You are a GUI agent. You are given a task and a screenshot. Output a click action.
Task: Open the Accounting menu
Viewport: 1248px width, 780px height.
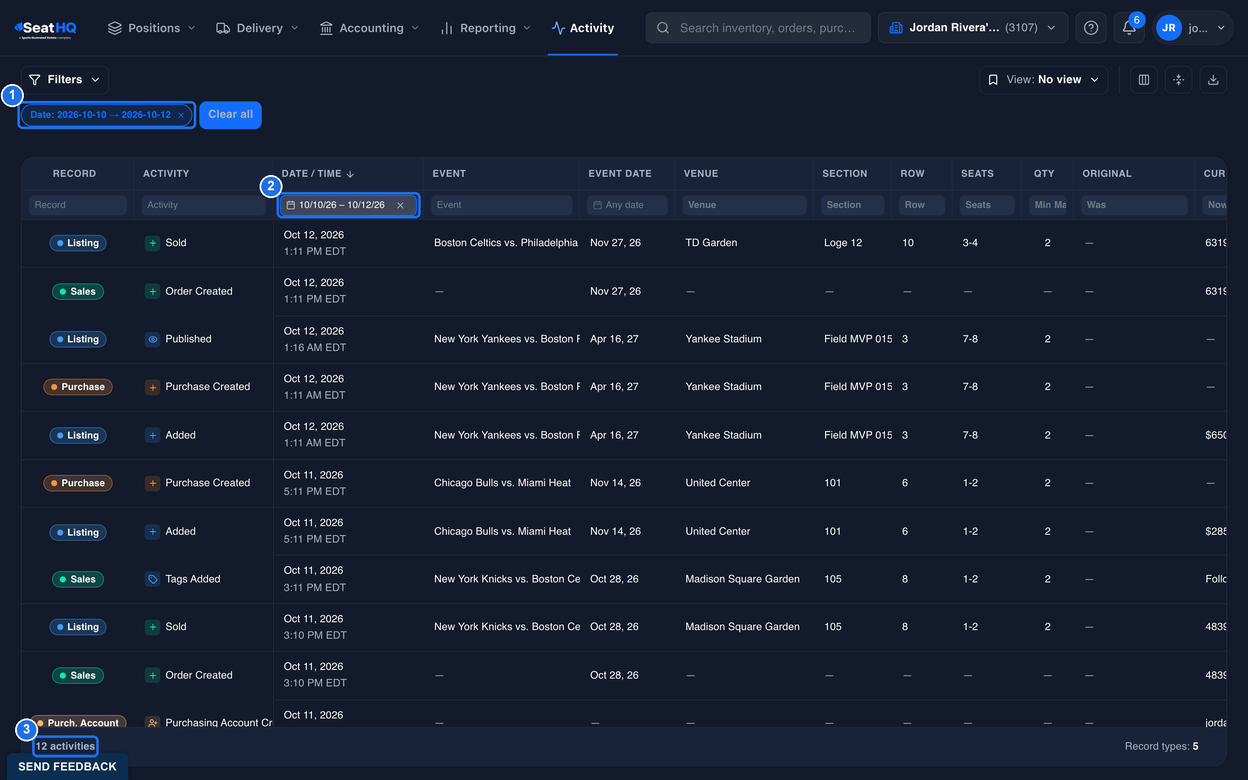(369, 28)
